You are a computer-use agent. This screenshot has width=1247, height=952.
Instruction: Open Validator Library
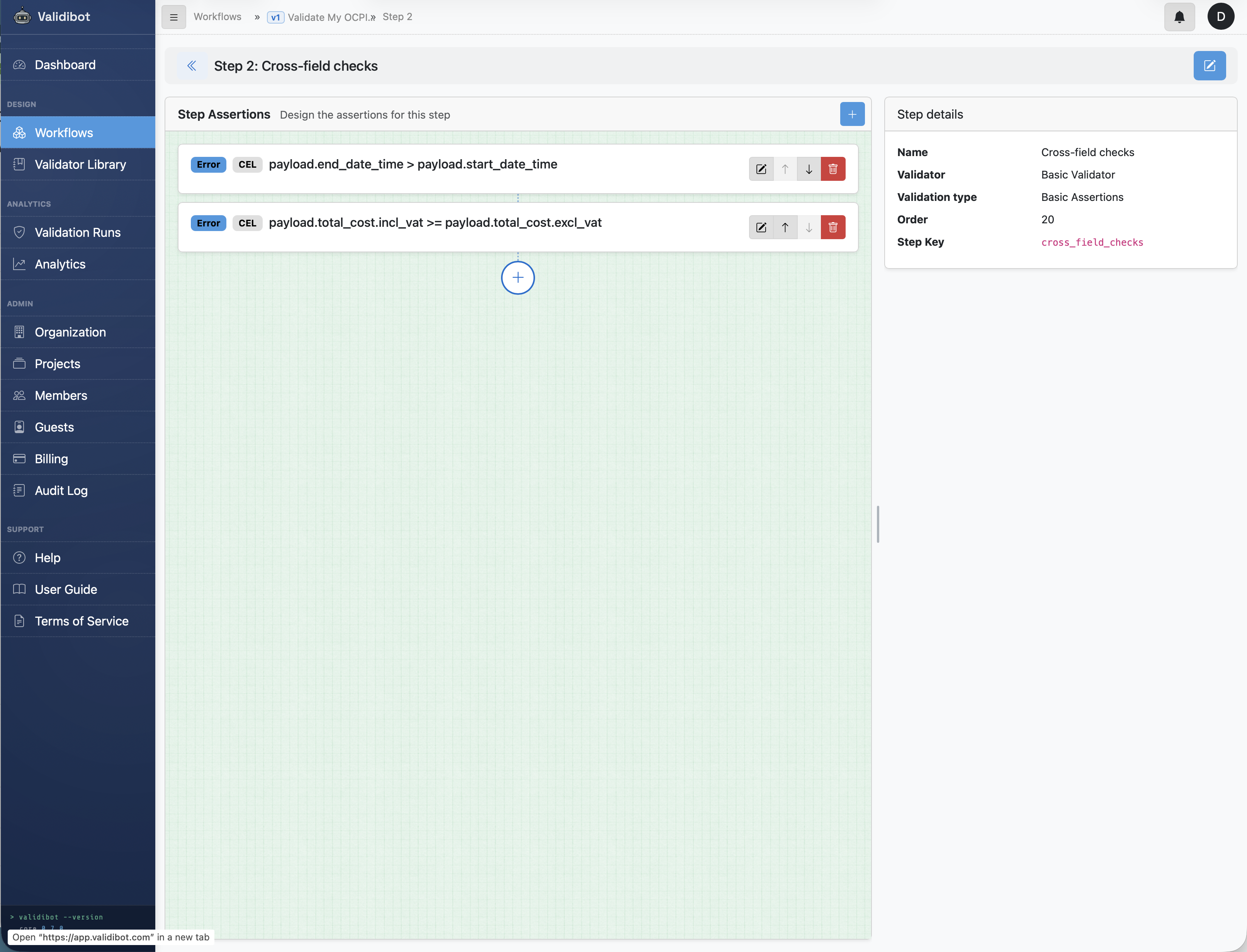click(x=78, y=164)
